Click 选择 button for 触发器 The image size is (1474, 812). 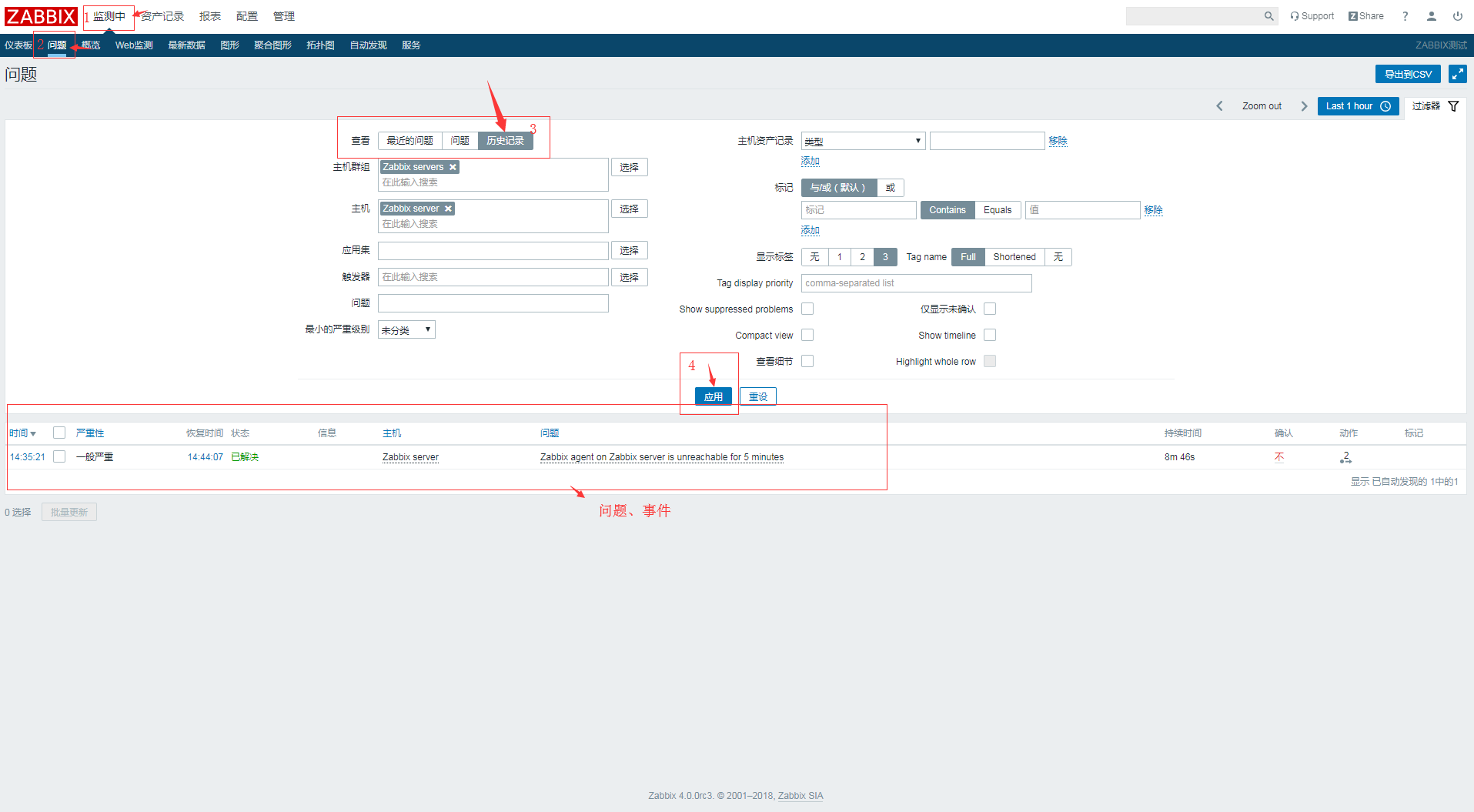point(630,277)
